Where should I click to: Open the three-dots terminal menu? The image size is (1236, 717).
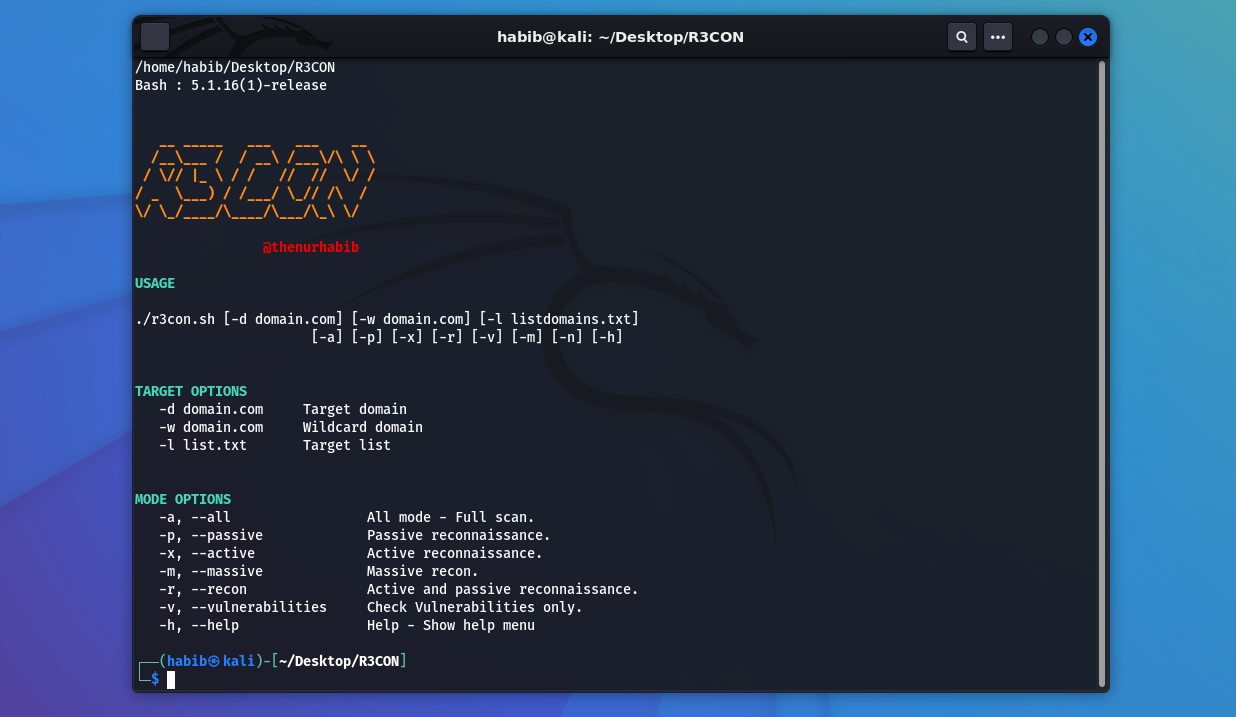(997, 37)
